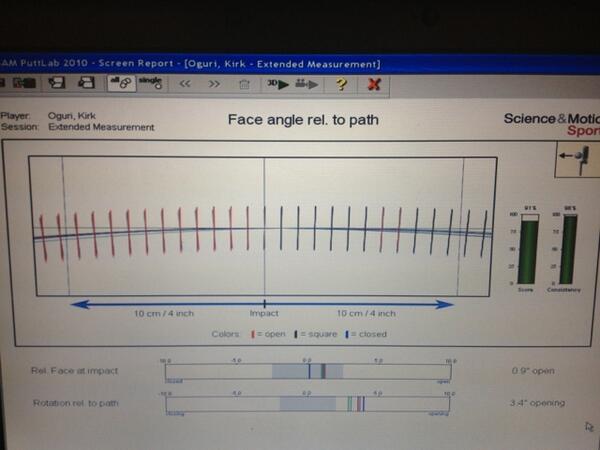The image size is (600, 450).
Task: Click the previous report page icon
Action: (x=56, y=82)
